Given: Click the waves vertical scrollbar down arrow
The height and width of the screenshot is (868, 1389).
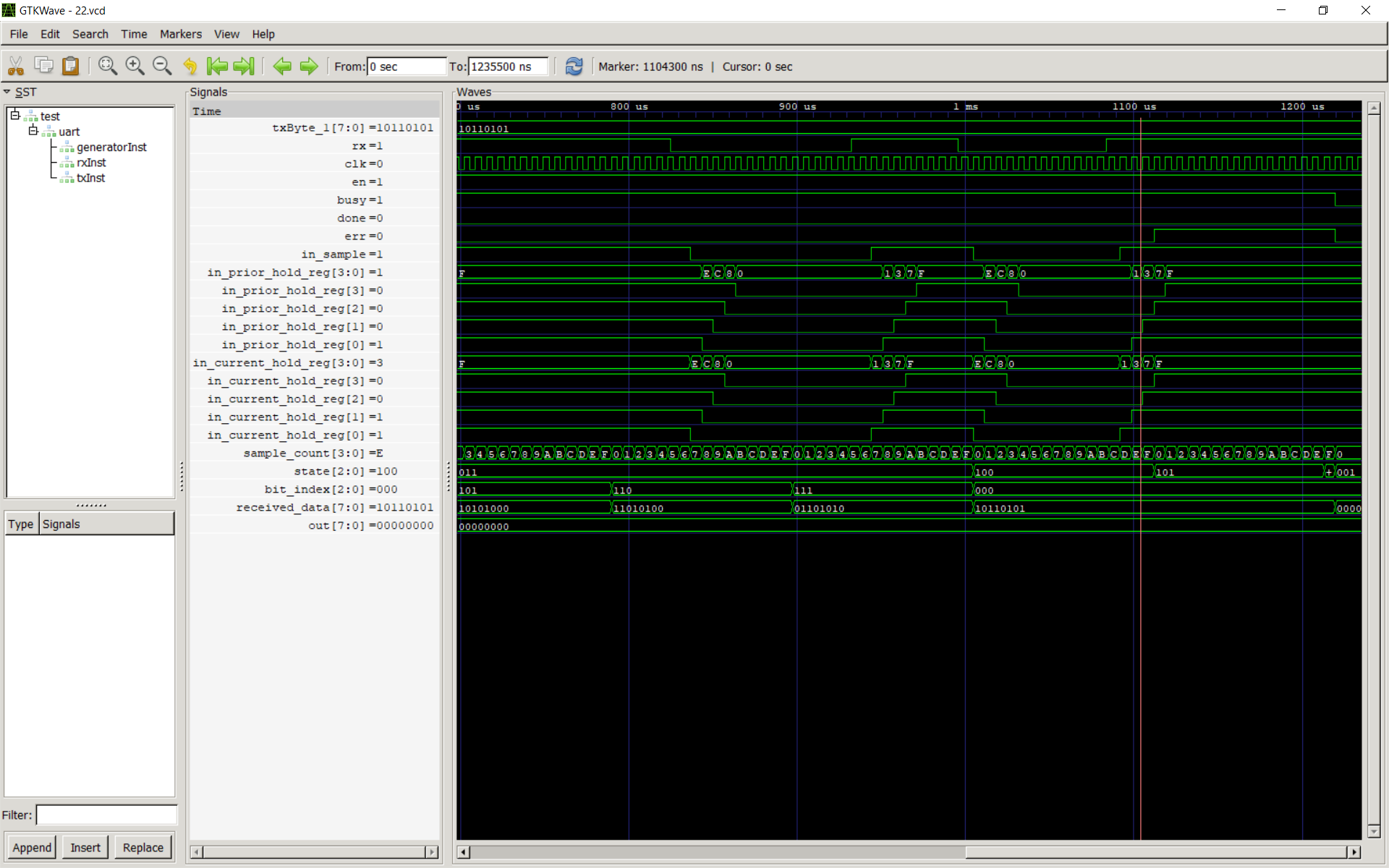Looking at the screenshot, I should click(x=1374, y=832).
